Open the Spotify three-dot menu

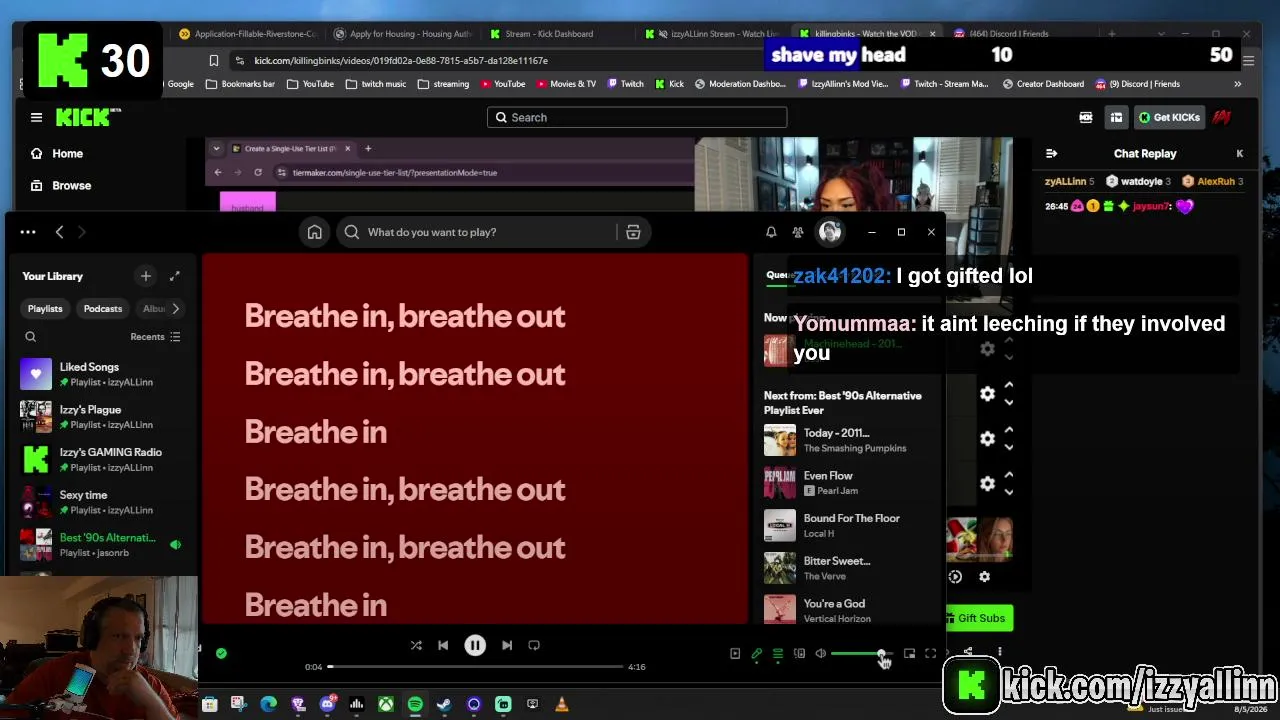pyautogui.click(x=28, y=232)
